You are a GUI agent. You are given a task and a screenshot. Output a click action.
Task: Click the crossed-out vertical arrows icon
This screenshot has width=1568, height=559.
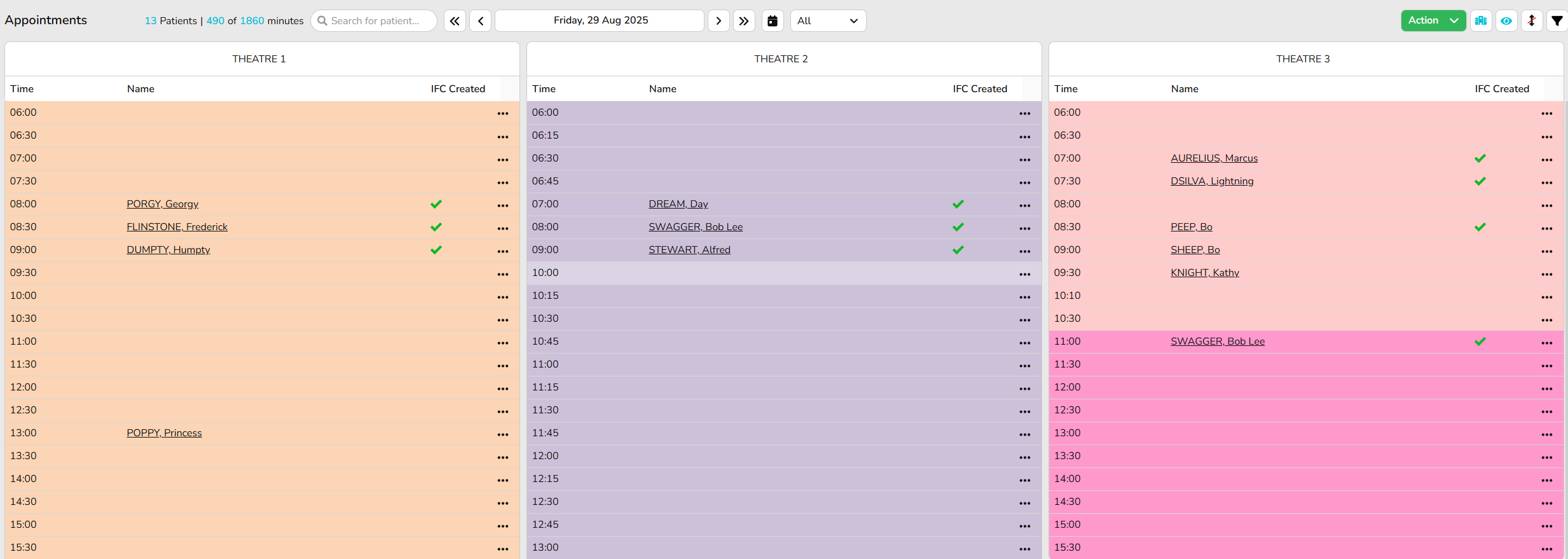[x=1532, y=20]
